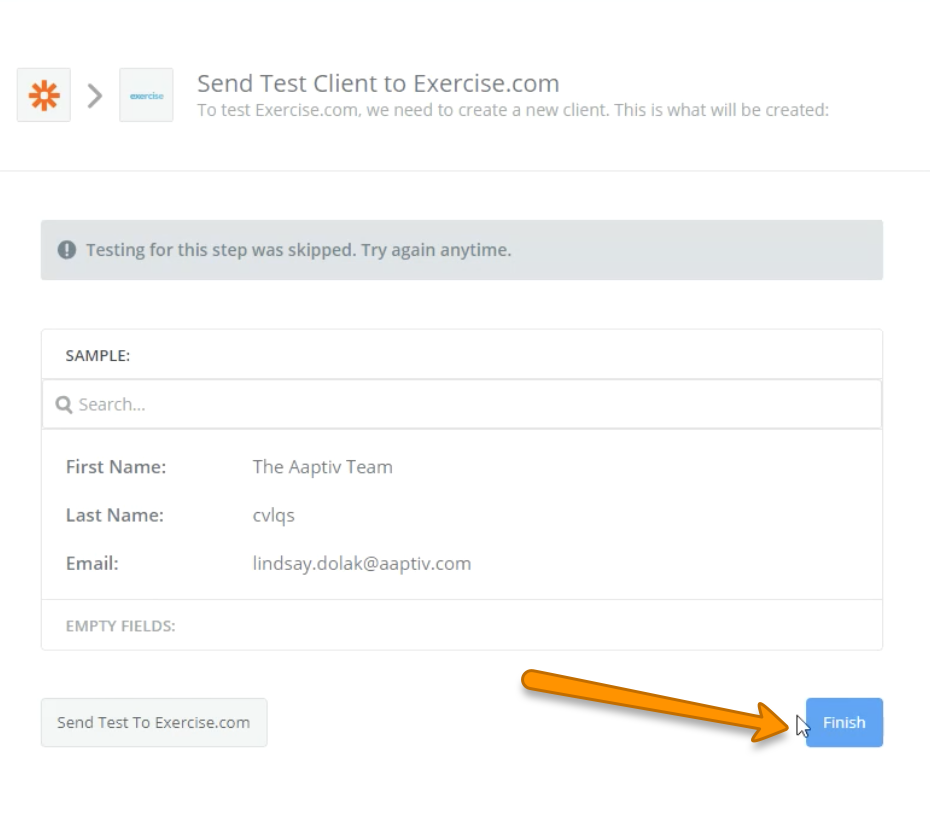The width and height of the screenshot is (930, 826).
Task: Click the orange Zapier trigger app icon
Action: pyautogui.click(x=44, y=95)
